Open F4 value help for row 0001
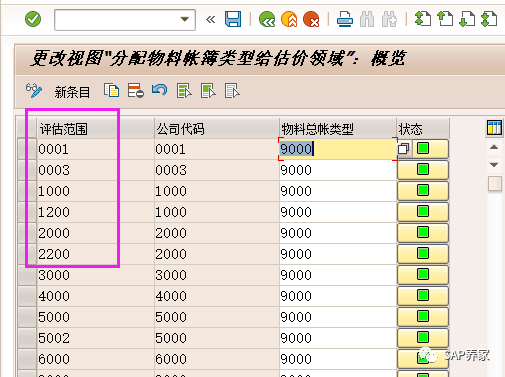This screenshot has height=377, width=505. (403, 149)
